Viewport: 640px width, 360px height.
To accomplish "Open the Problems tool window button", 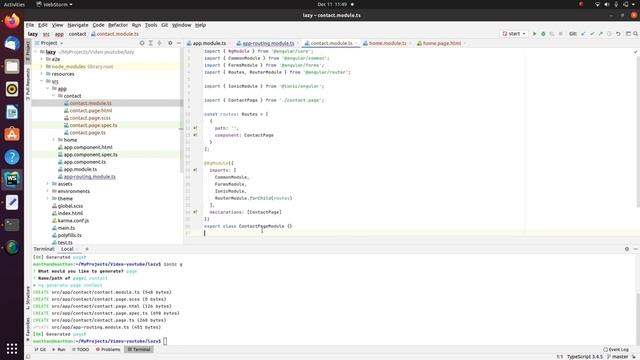I will point(108,349).
